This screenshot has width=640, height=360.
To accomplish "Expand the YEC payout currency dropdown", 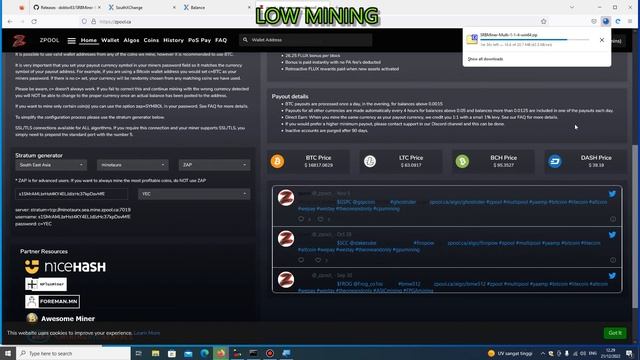I will click(194, 194).
